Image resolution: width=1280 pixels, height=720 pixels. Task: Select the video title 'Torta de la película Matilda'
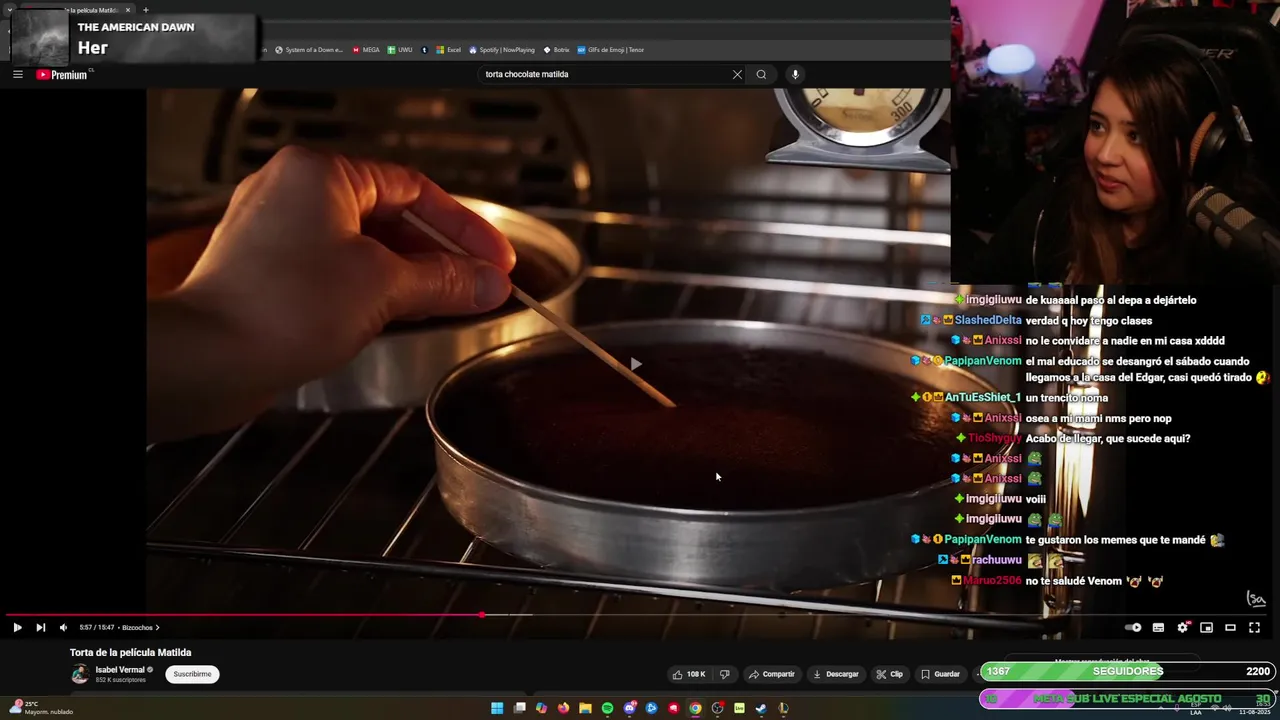point(130,653)
